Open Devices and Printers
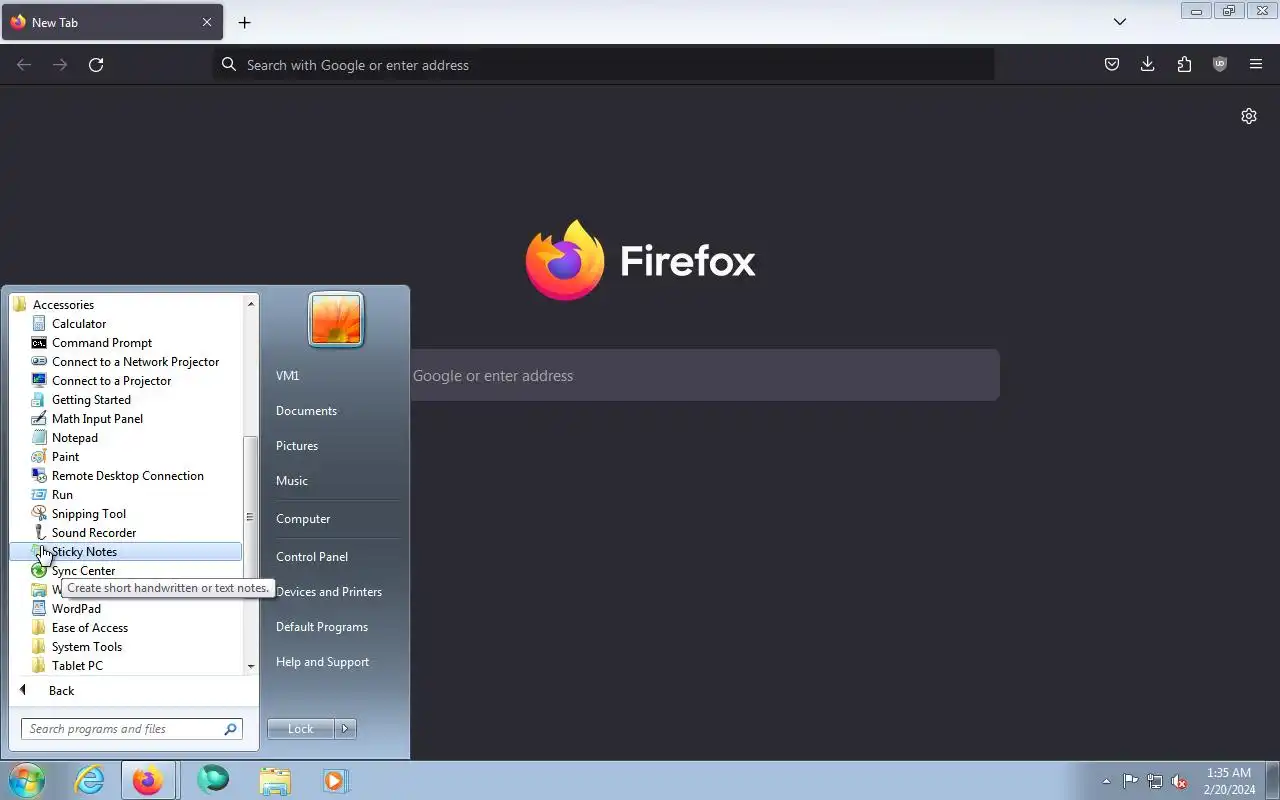The image size is (1280, 800). tap(329, 592)
